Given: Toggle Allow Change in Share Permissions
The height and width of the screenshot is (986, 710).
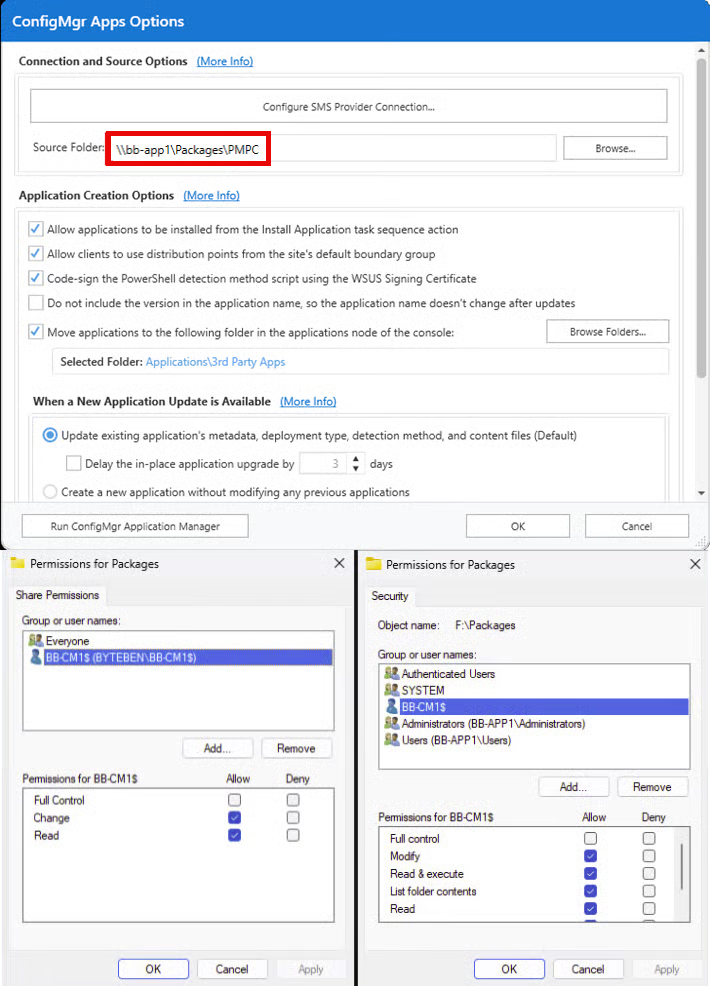Looking at the screenshot, I should click(235, 817).
